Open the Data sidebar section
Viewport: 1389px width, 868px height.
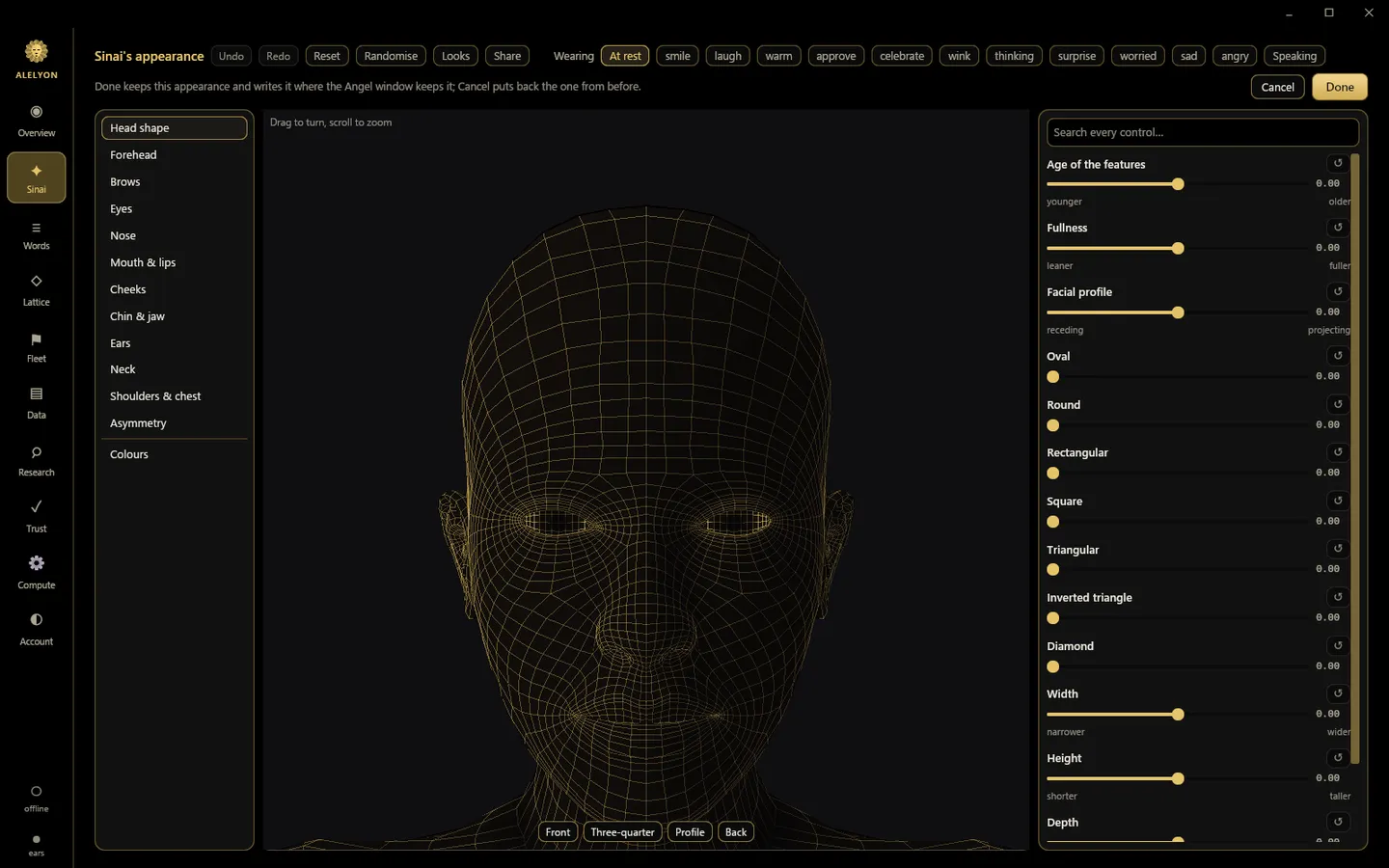[36, 403]
